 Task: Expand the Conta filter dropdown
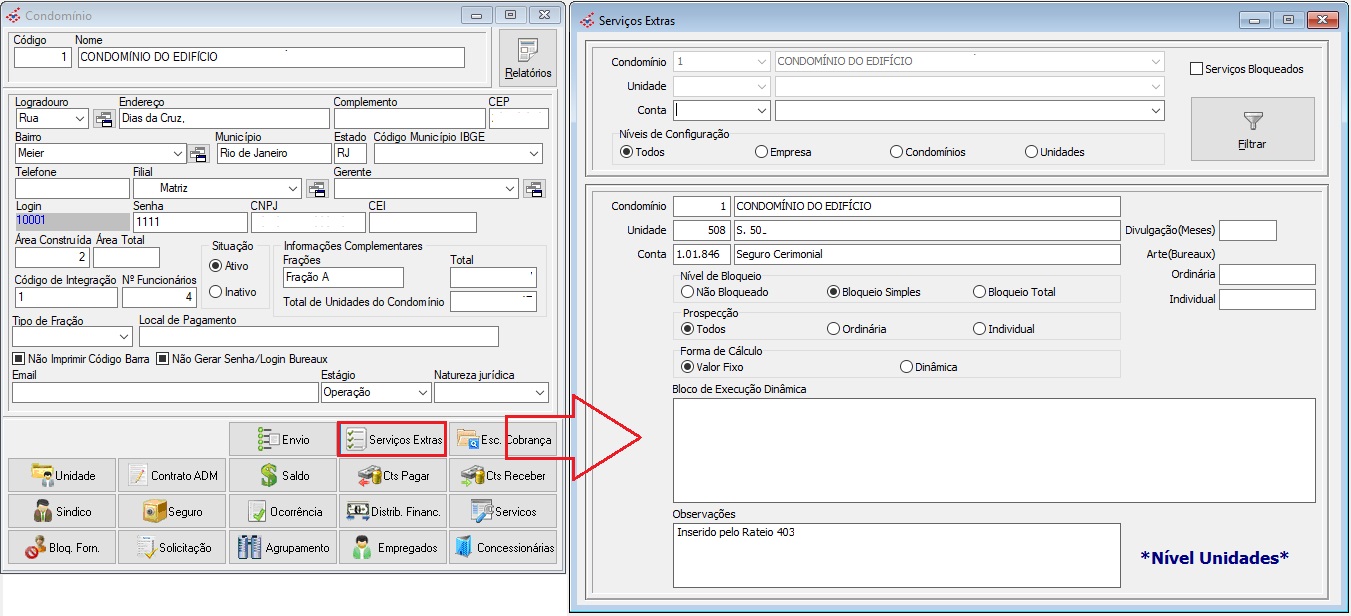coord(761,110)
